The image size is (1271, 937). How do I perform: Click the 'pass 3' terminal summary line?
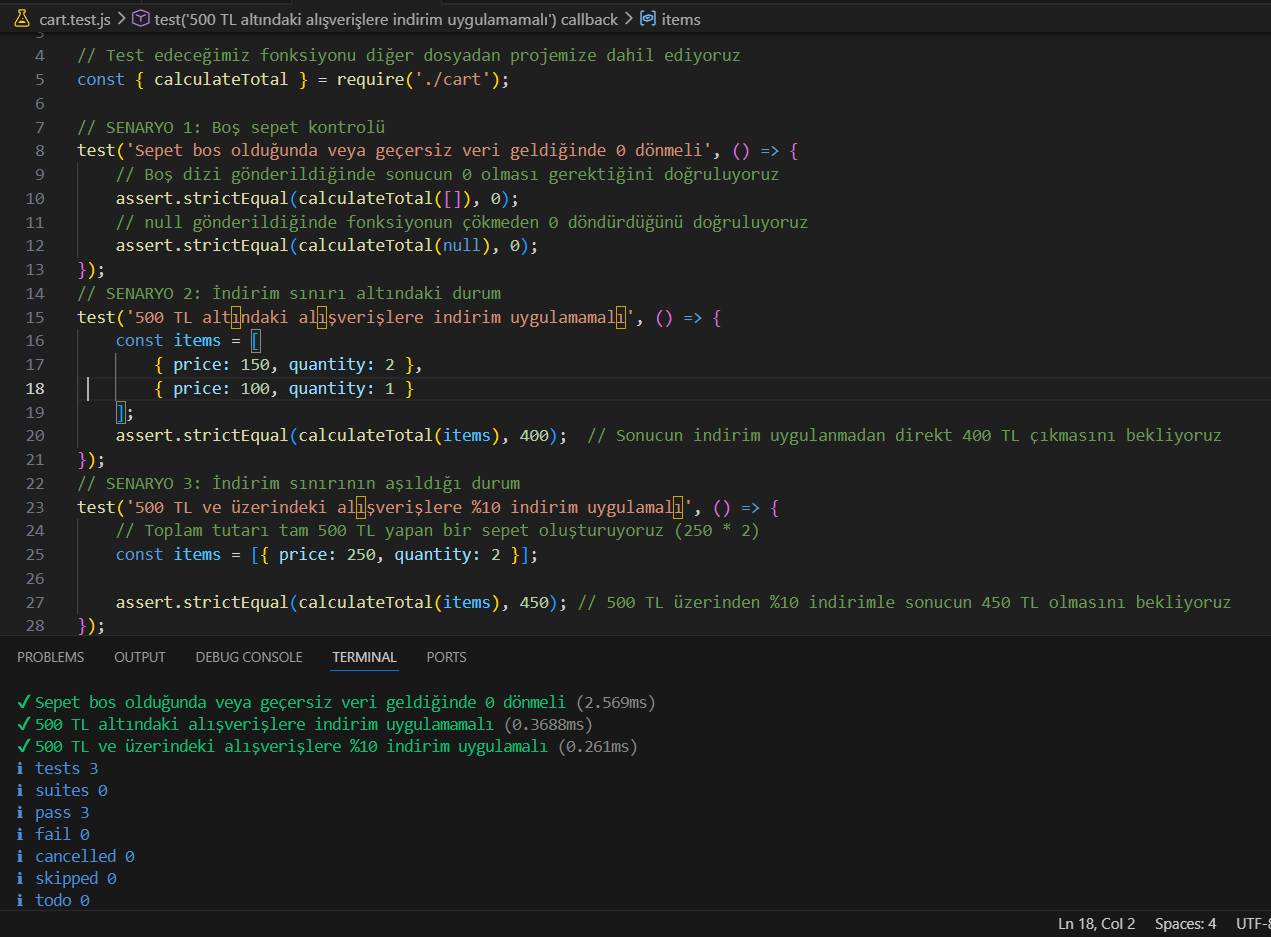point(53,812)
